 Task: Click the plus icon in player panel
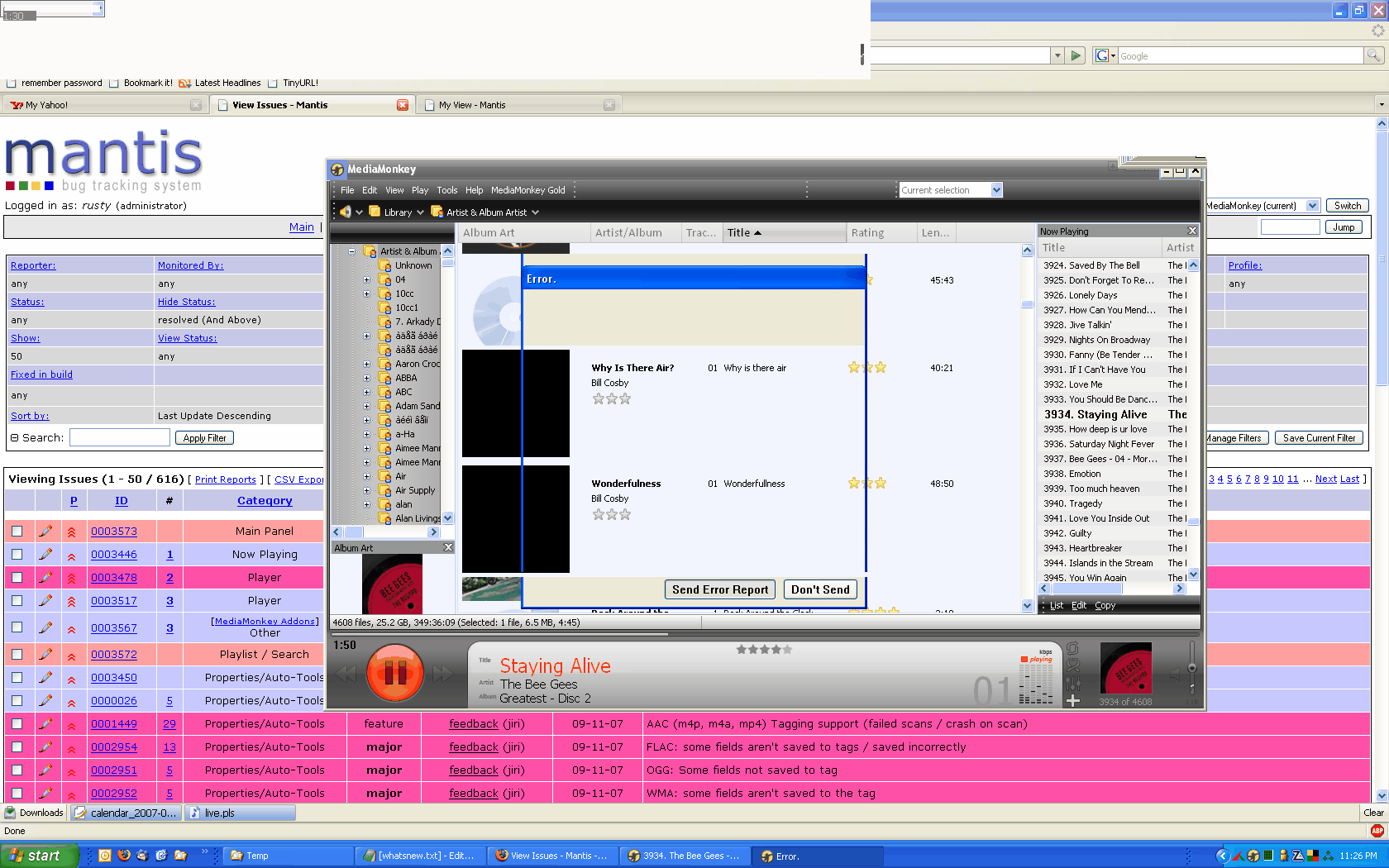(1073, 701)
